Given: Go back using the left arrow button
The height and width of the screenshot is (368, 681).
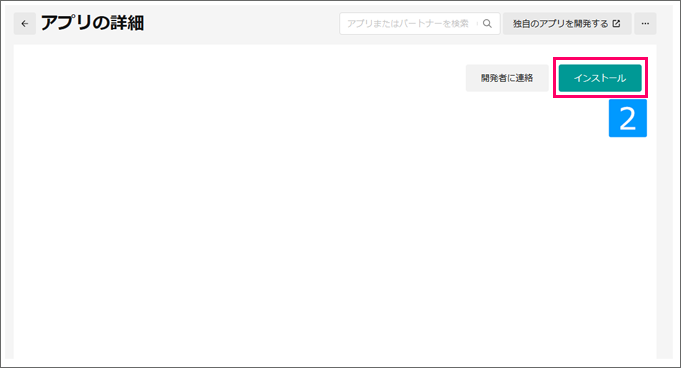Looking at the screenshot, I should click(25, 23).
